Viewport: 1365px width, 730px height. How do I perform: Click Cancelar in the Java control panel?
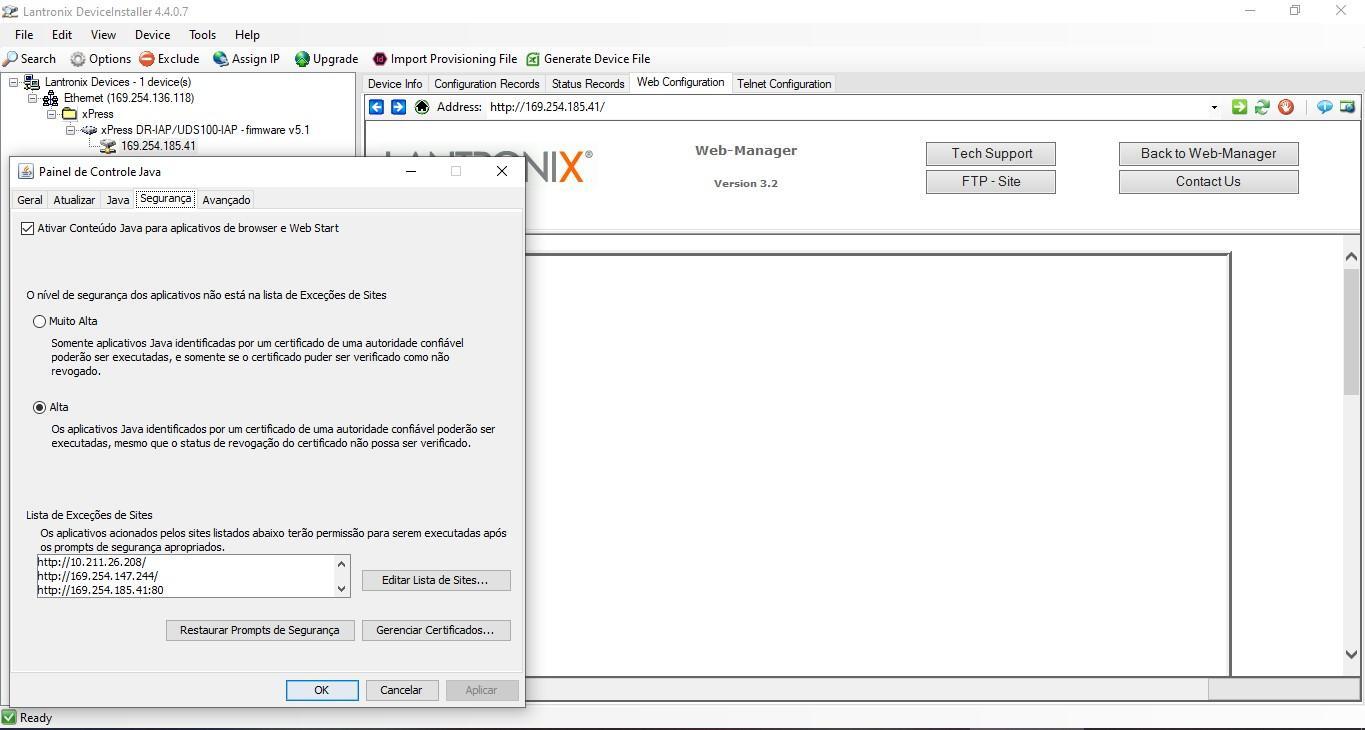tap(401, 690)
